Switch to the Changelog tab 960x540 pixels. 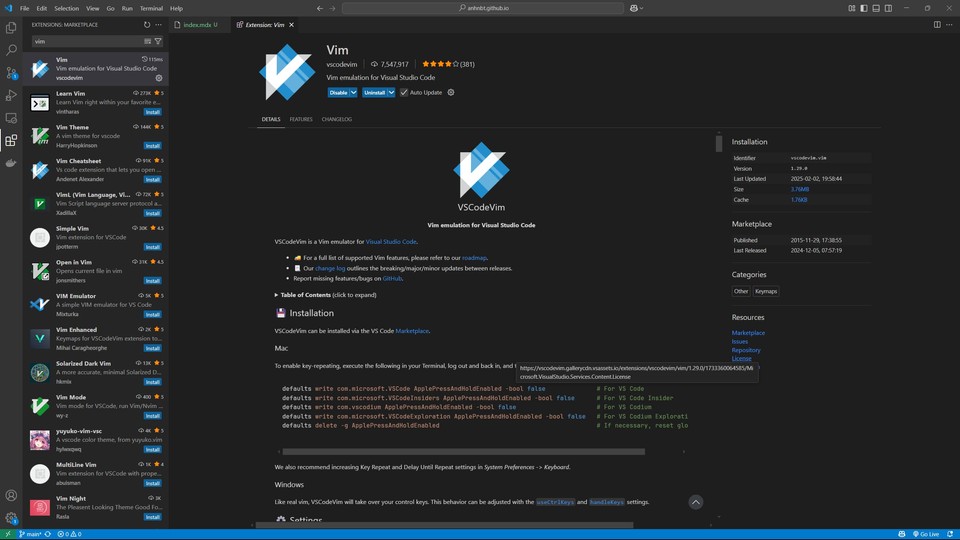(x=337, y=119)
